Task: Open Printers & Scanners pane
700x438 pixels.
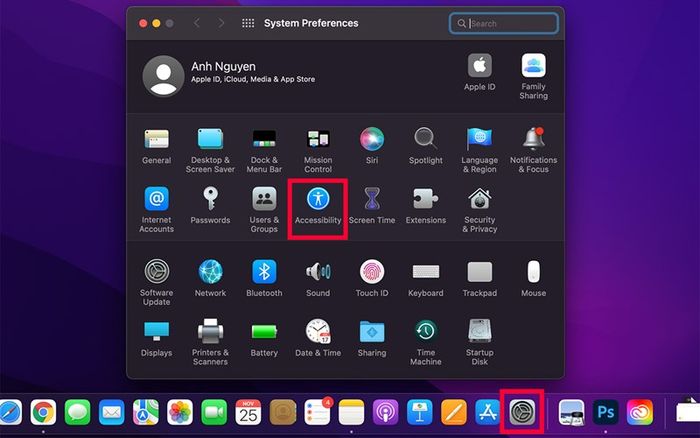Action: [210, 342]
